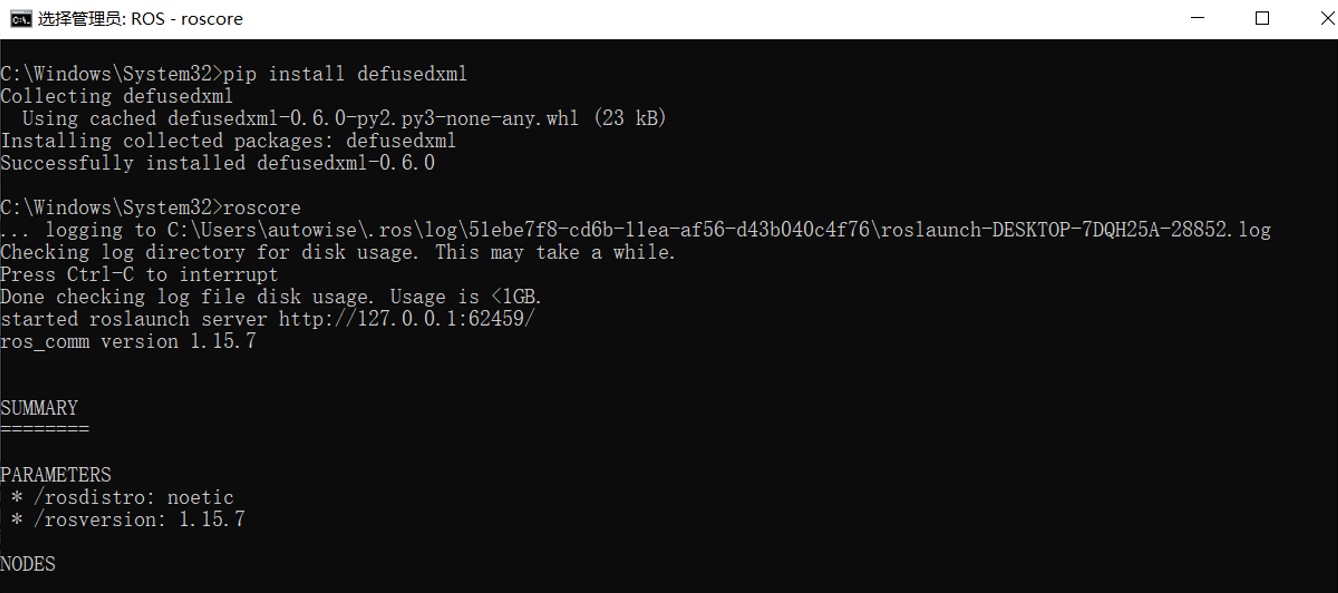Viewport: 1338px width, 593px height.
Task: Click the 'ros_comm version 1.15.7' line
Action: [128, 341]
